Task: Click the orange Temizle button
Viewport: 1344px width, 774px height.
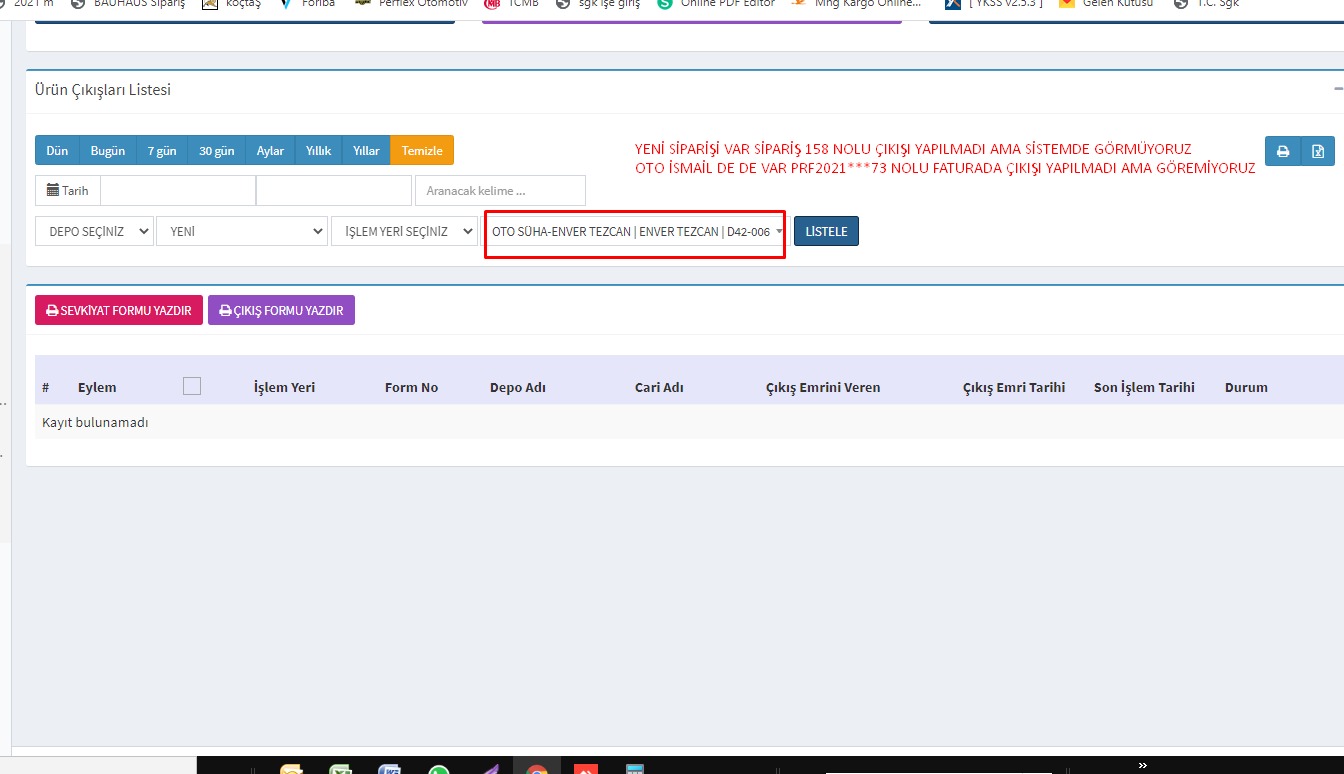Action: tap(422, 151)
